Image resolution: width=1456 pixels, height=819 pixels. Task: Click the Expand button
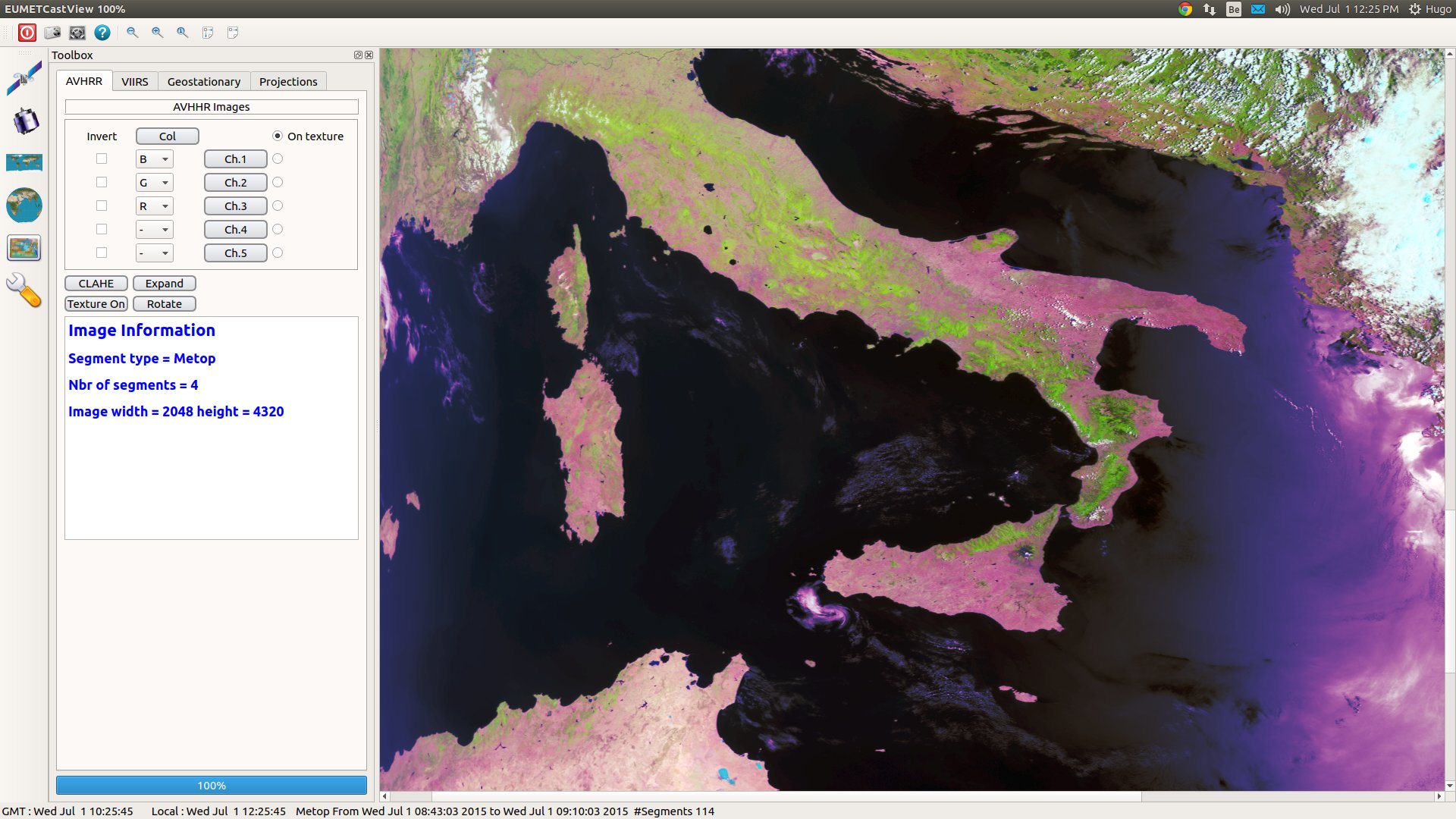coord(163,283)
